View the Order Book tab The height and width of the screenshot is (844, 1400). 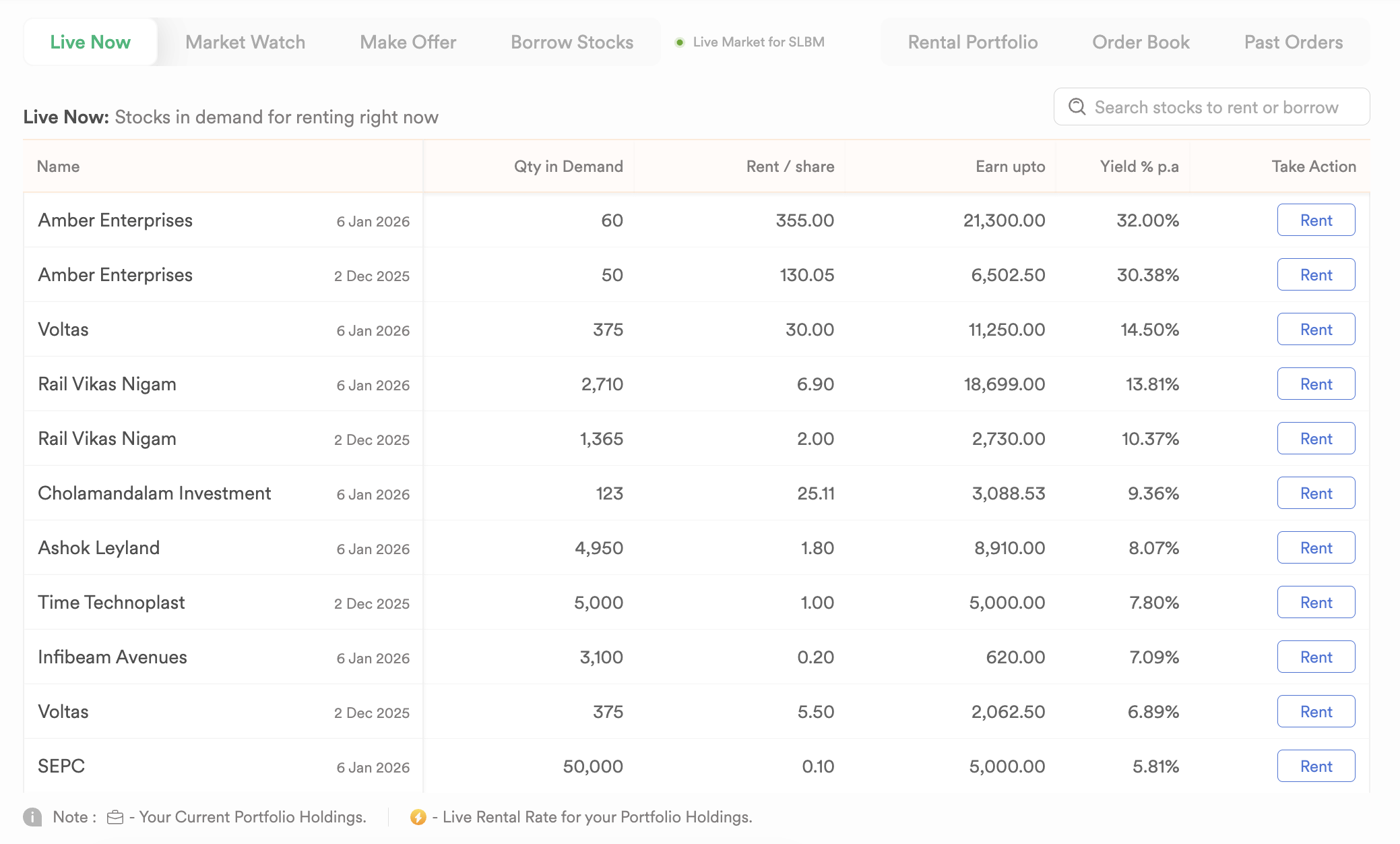(1141, 42)
